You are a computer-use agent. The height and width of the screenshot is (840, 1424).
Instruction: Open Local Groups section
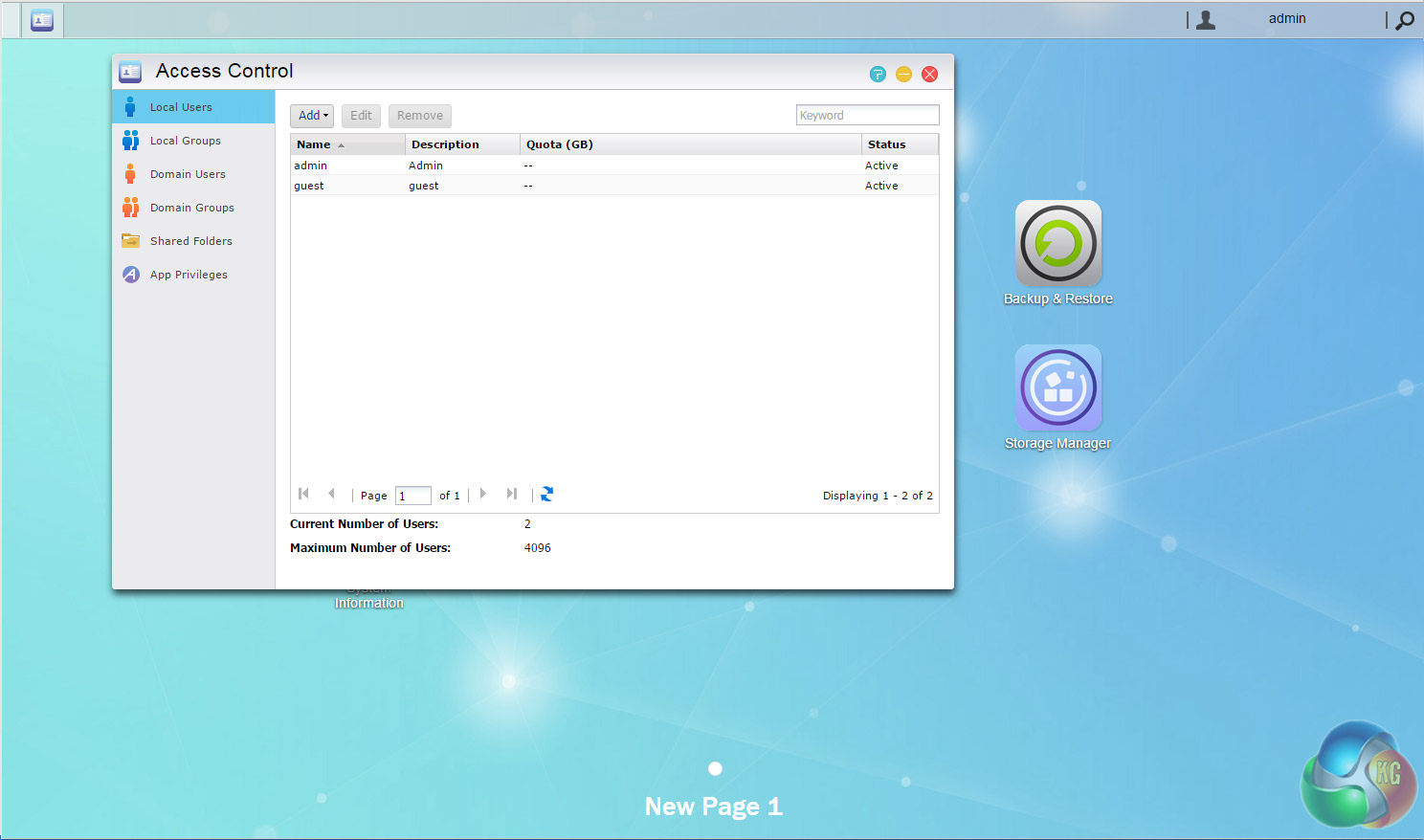point(193,141)
